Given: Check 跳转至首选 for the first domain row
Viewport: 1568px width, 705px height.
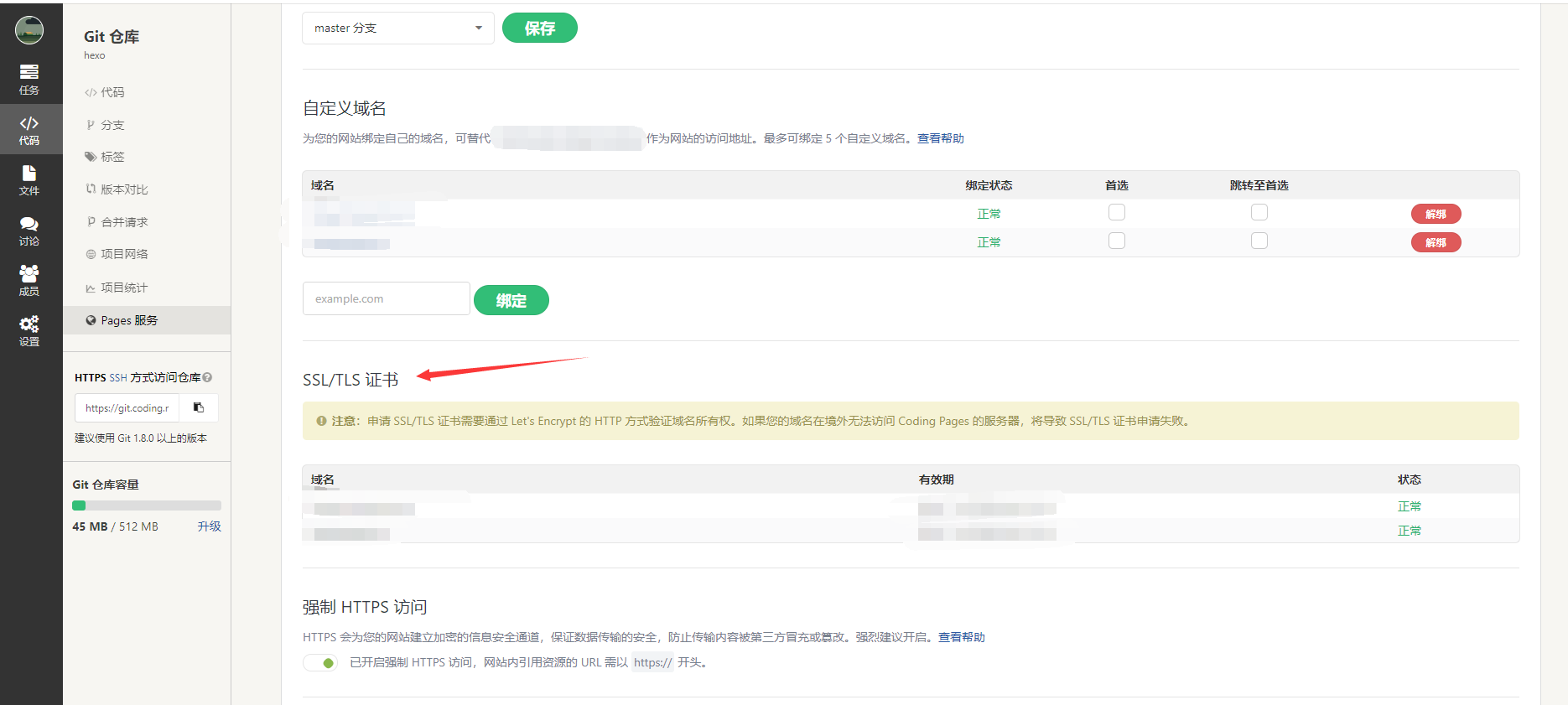Looking at the screenshot, I should point(1259,213).
